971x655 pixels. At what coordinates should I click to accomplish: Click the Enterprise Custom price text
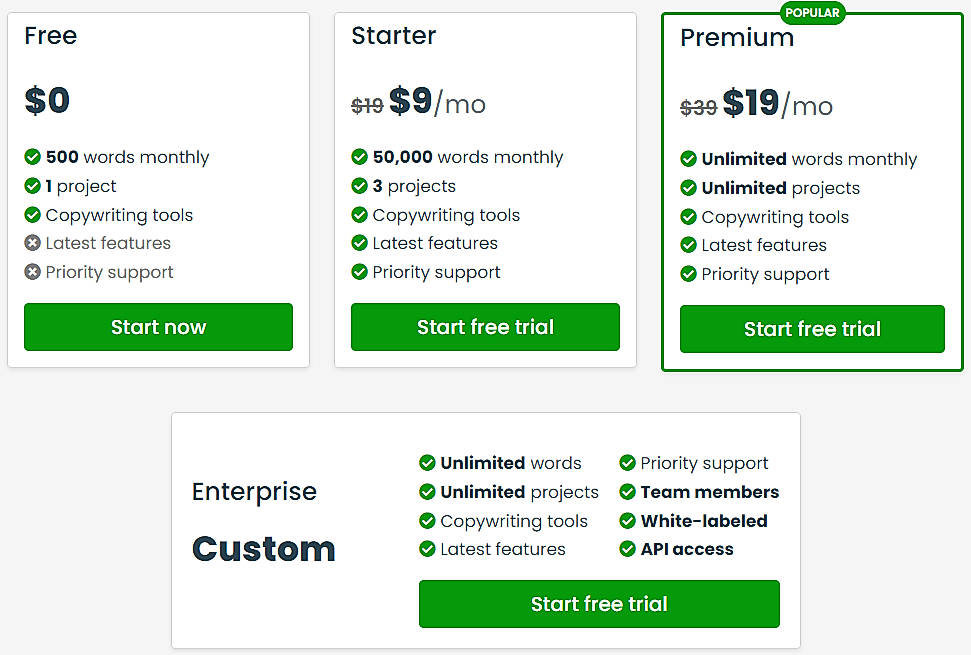(264, 549)
